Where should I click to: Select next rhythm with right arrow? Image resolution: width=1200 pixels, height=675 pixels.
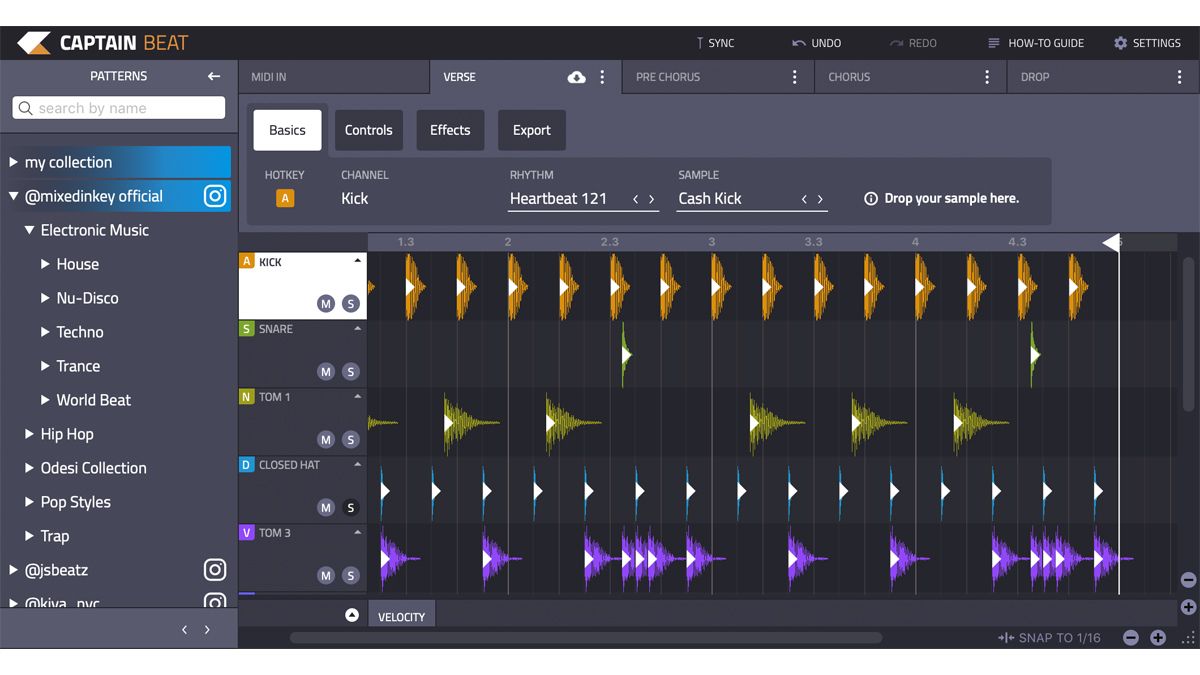pos(652,199)
